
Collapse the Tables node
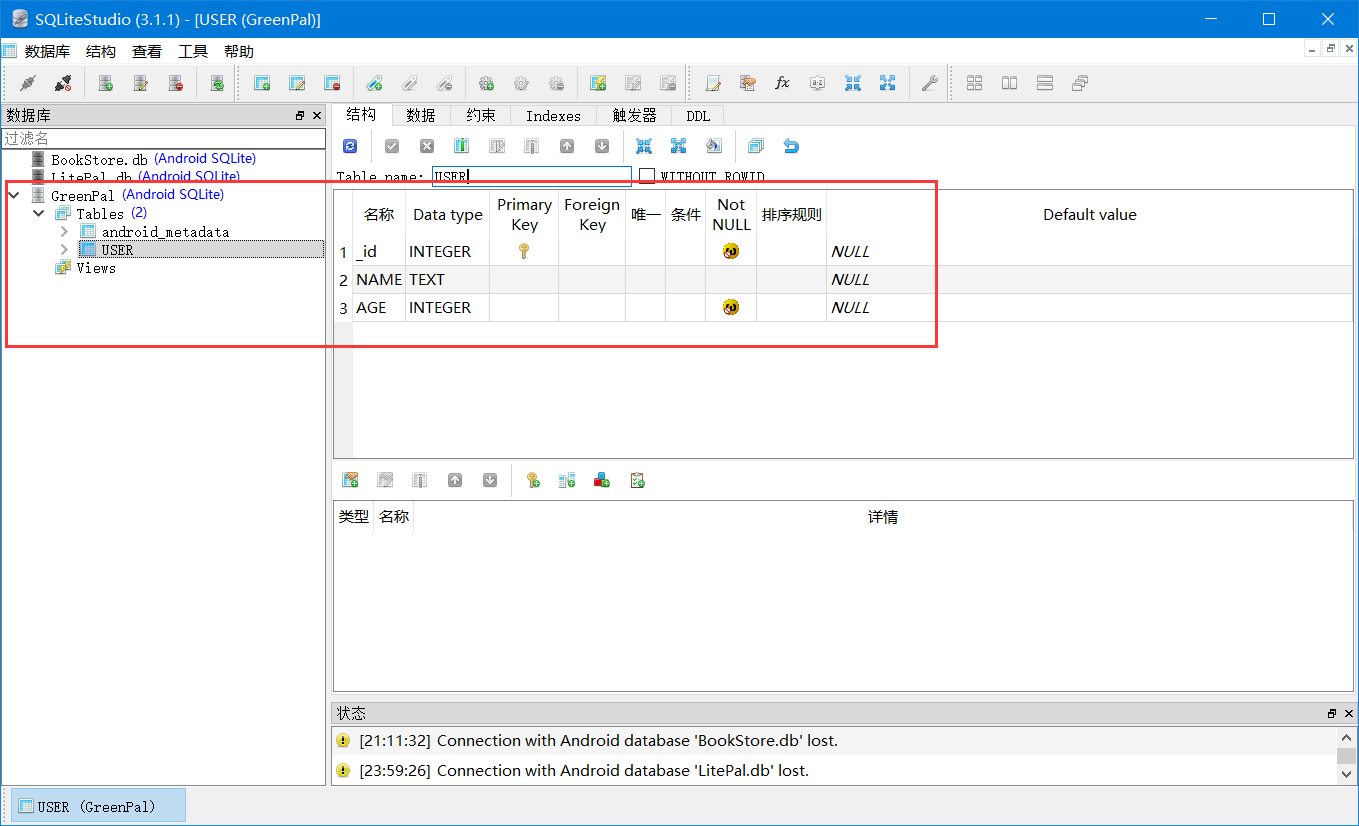point(39,214)
